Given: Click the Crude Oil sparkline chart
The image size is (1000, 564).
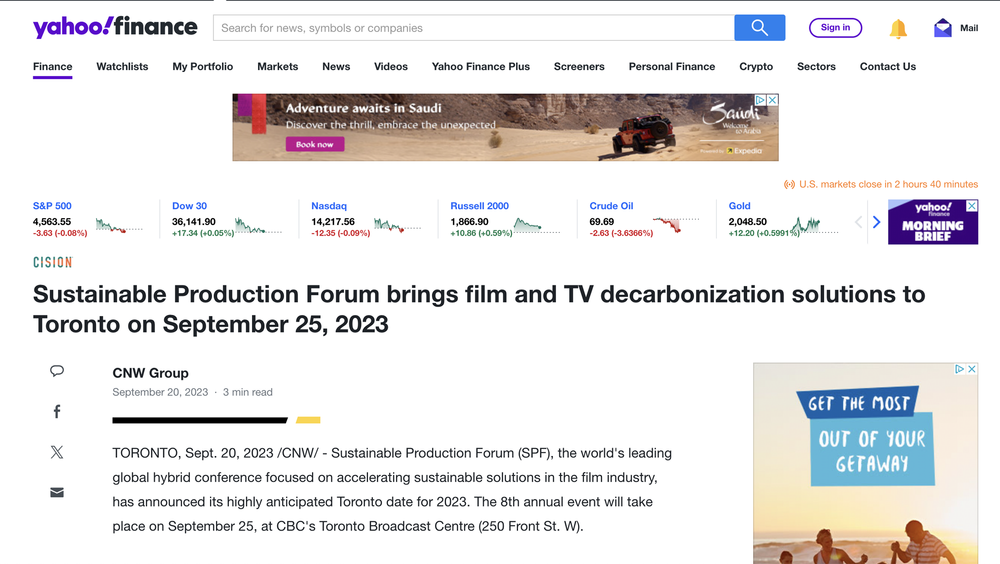Looking at the screenshot, I should pyautogui.click(x=676, y=225).
